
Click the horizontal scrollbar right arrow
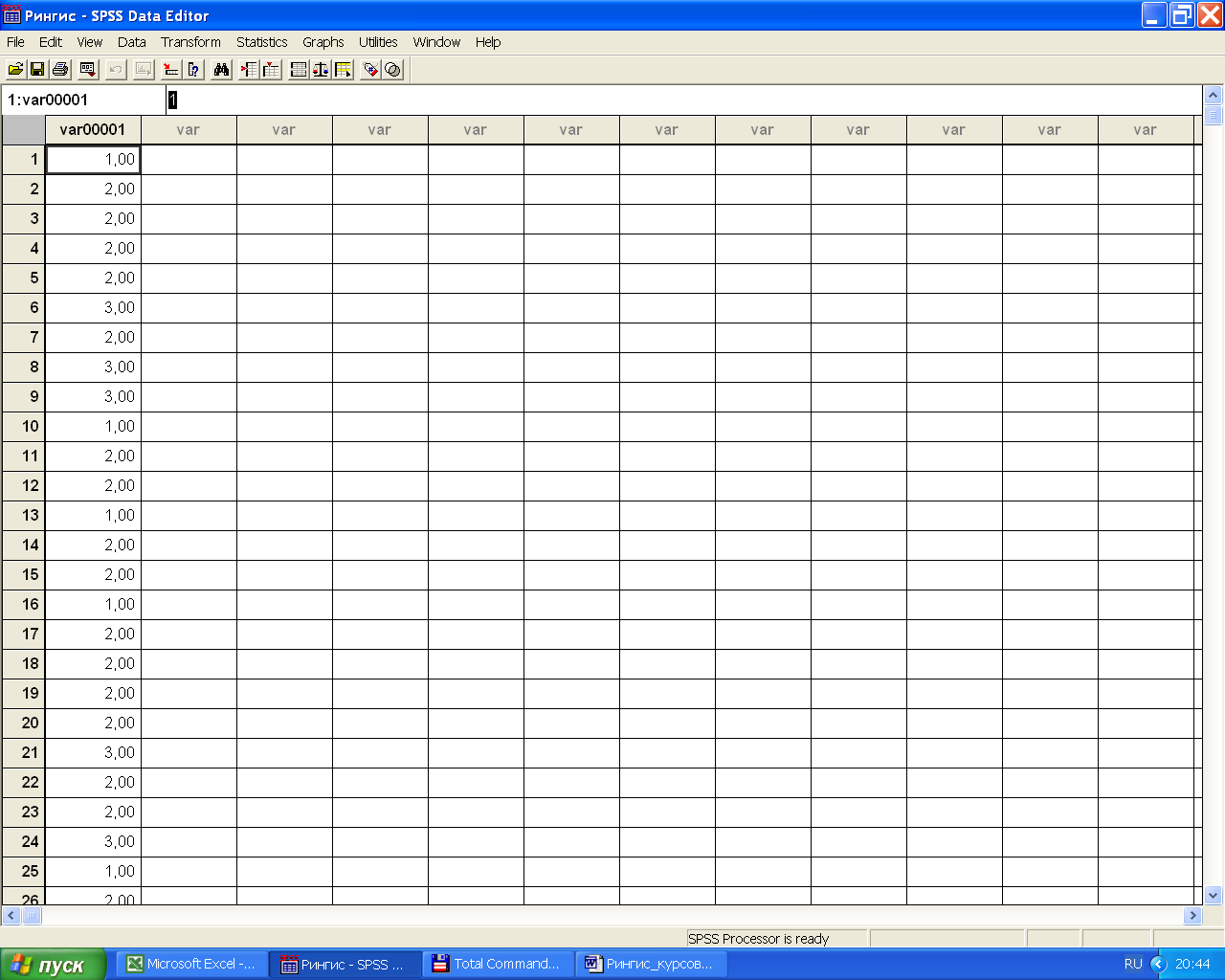[x=1192, y=916]
